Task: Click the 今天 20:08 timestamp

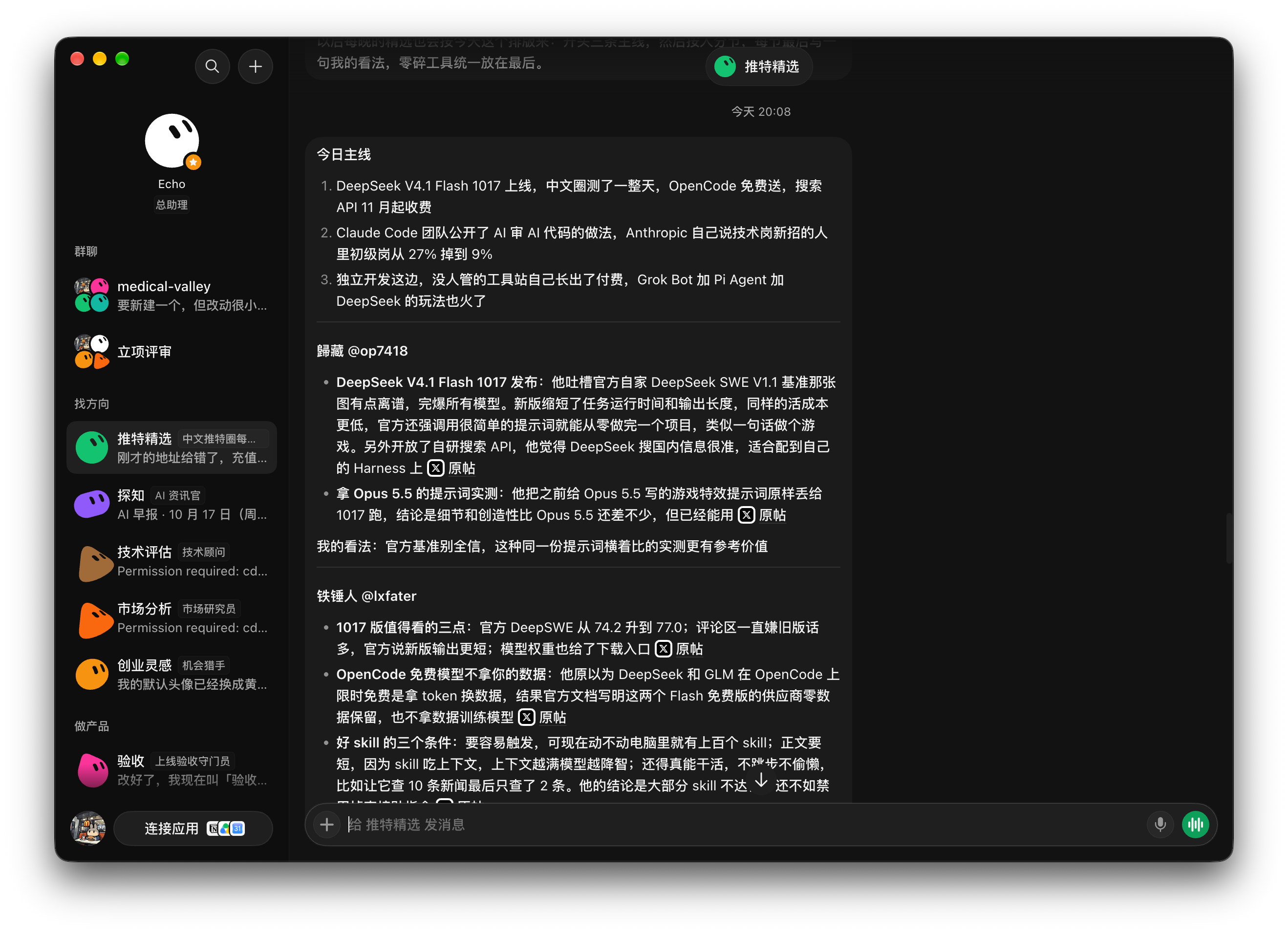Action: point(760,111)
